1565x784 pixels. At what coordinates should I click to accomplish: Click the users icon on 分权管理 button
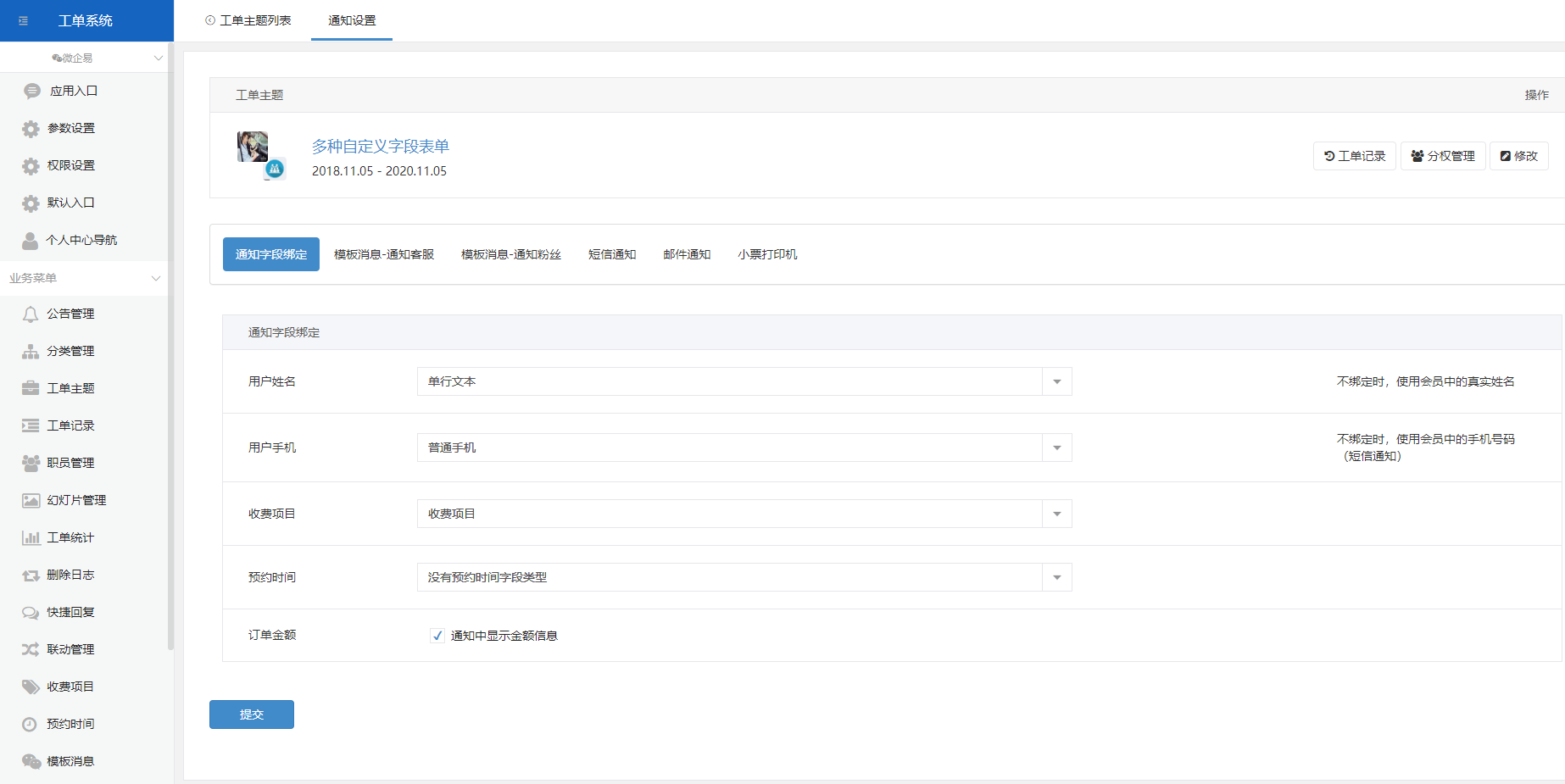tap(1417, 156)
